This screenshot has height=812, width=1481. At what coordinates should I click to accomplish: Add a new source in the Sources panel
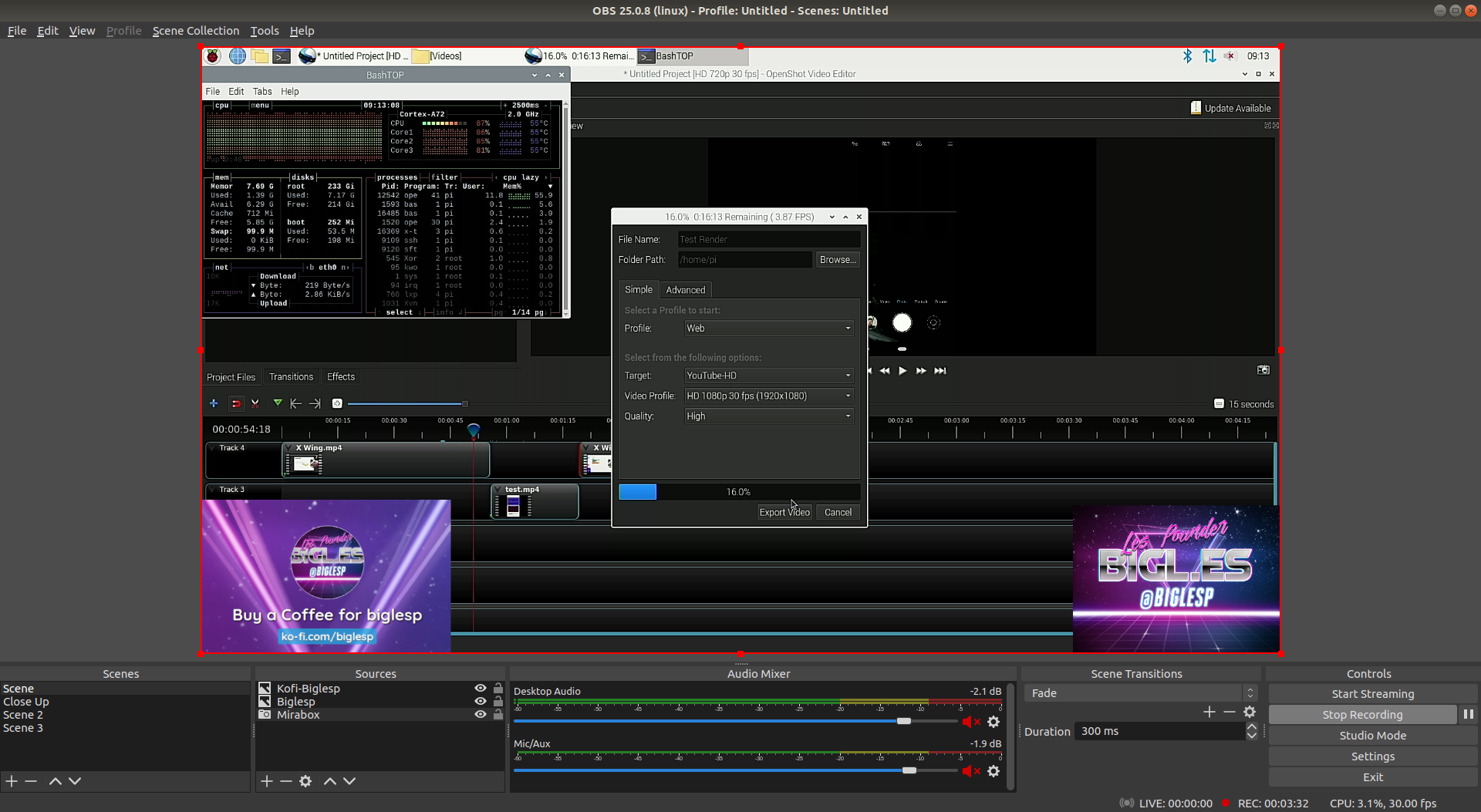pyautogui.click(x=267, y=781)
